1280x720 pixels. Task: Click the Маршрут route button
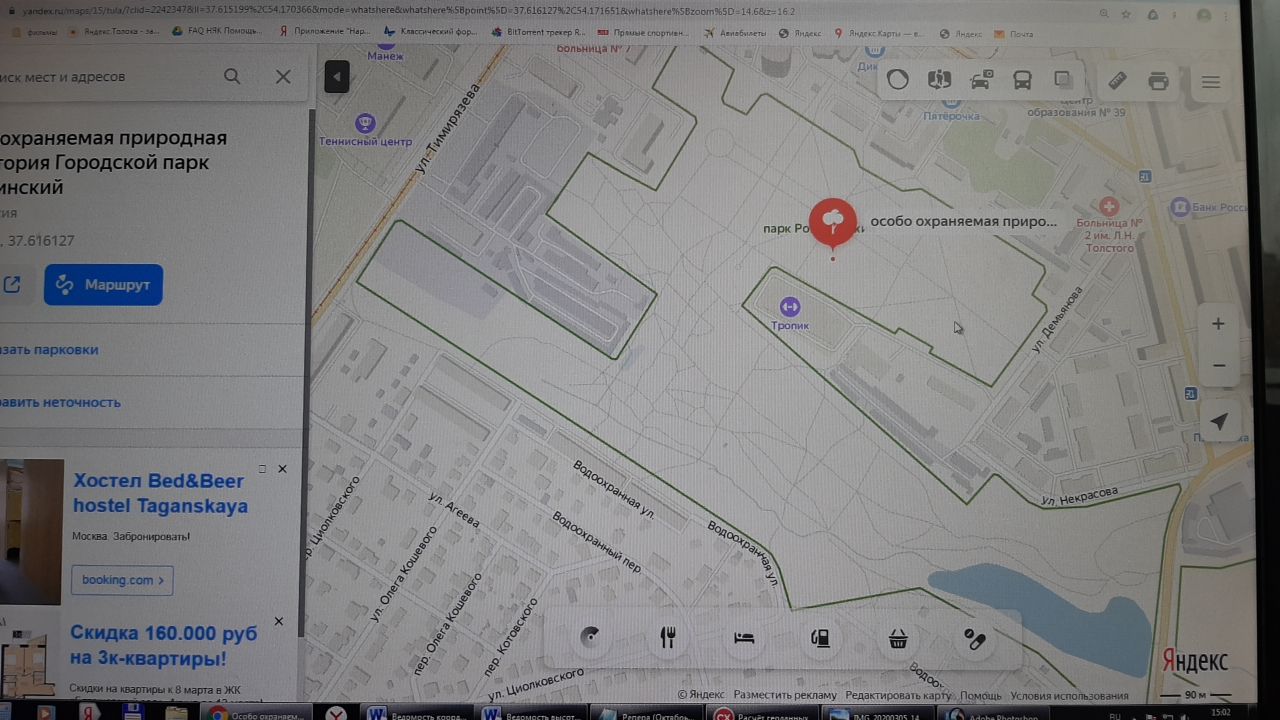(103, 285)
